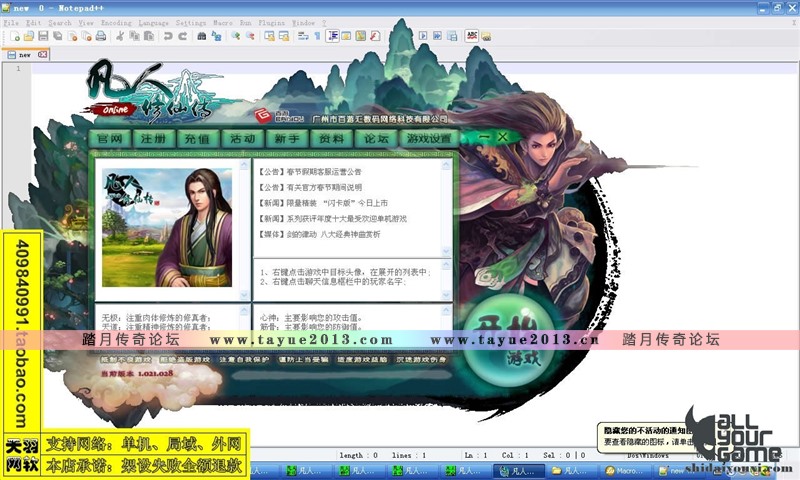Close the 'new' document tab
This screenshot has width=800, height=480.
[42, 55]
